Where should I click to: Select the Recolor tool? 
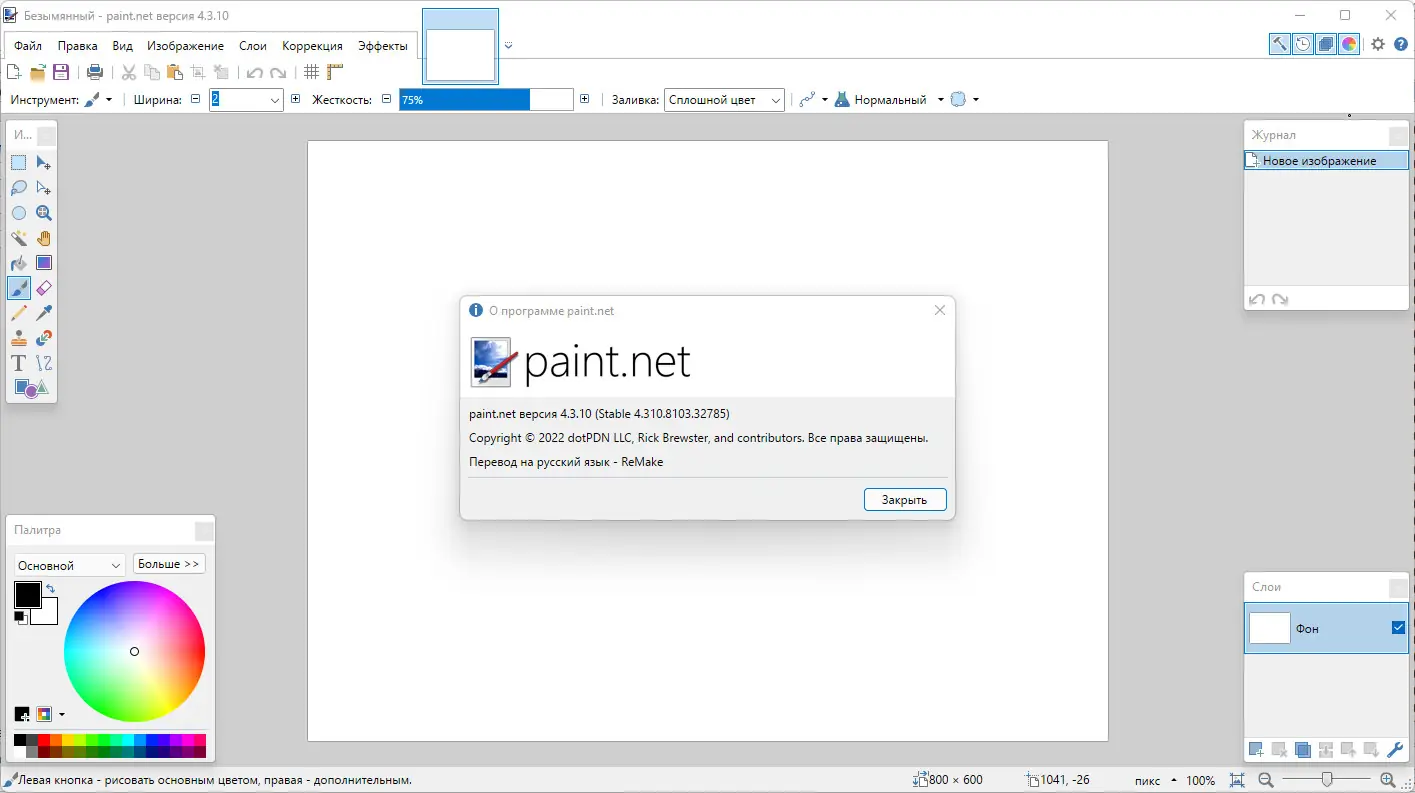(44, 338)
